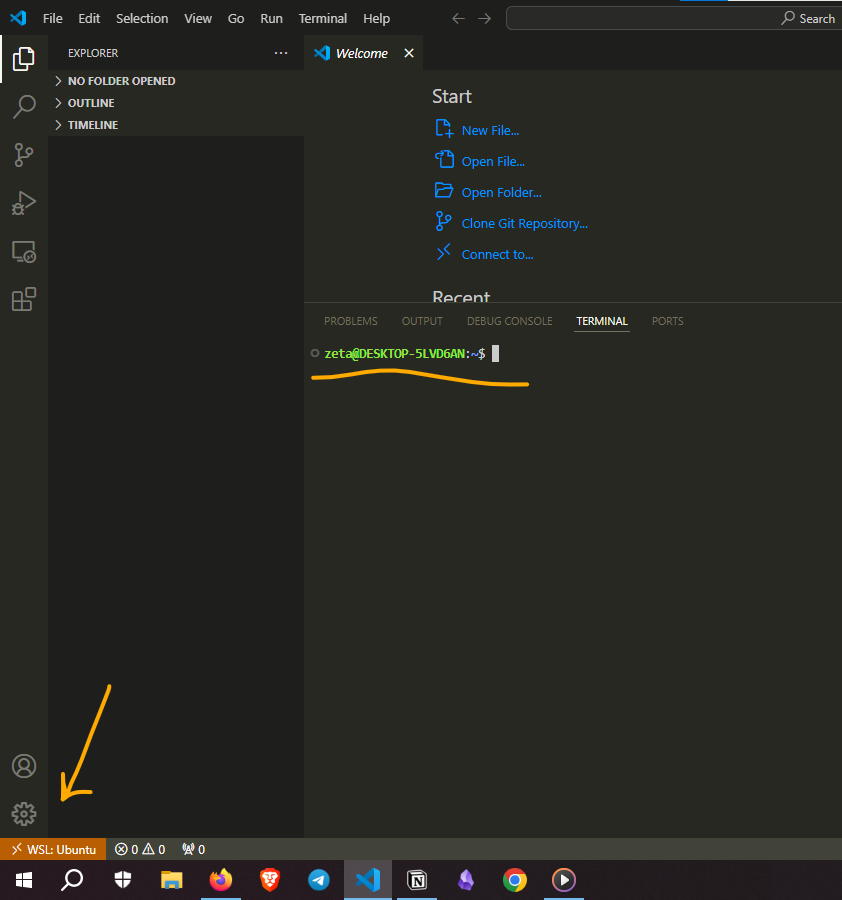Screen dimensions: 842x900
Task: Open the Extensions view
Action: point(24,299)
